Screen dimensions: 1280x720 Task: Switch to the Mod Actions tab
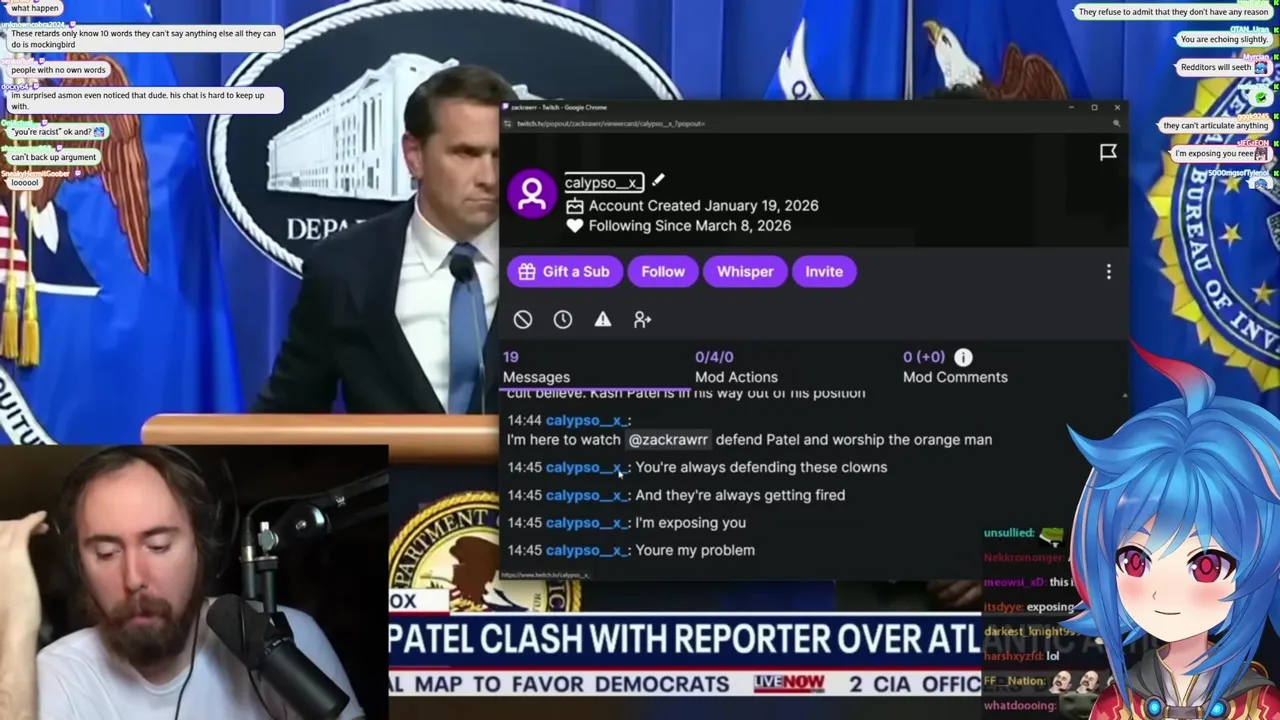736,367
